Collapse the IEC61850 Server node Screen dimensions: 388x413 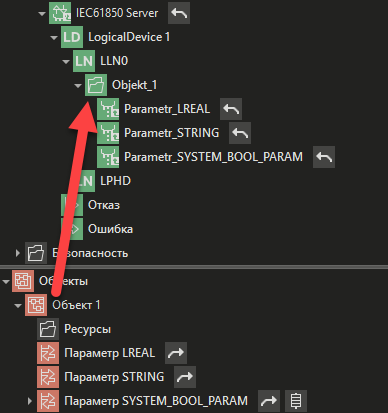(42, 14)
